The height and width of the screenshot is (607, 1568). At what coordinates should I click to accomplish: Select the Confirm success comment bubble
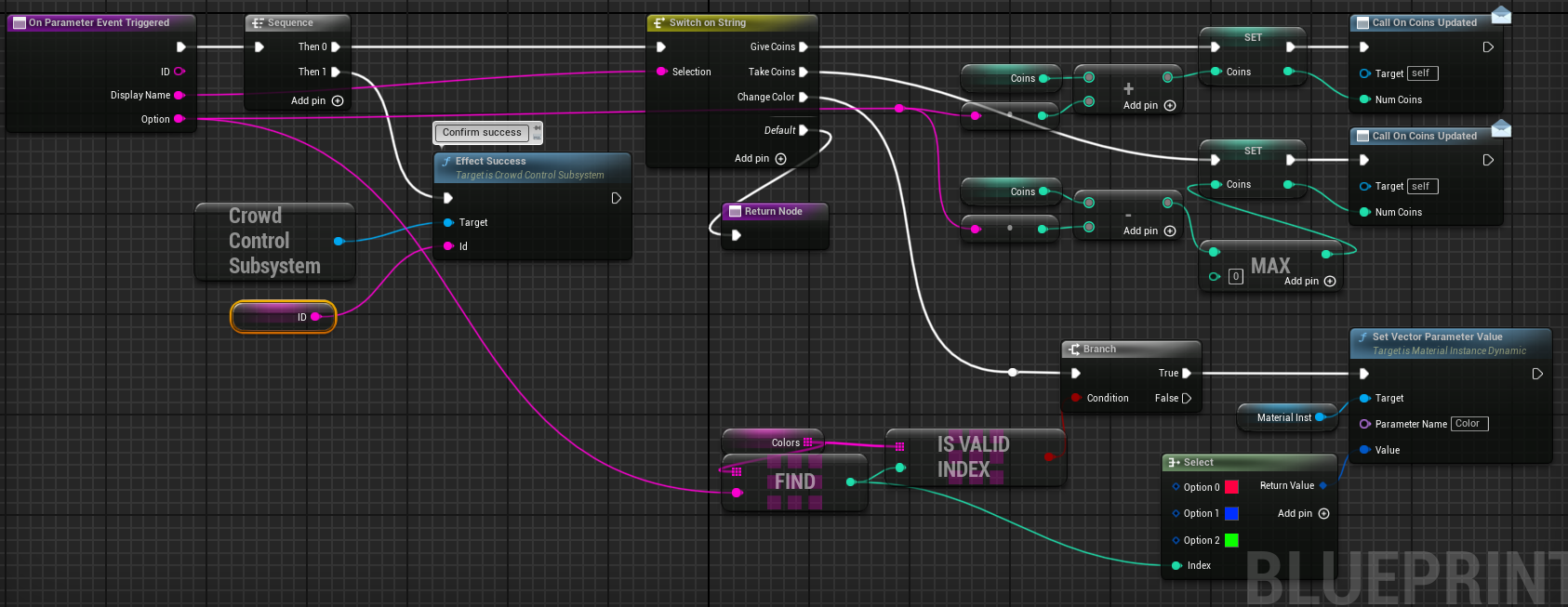[482, 133]
